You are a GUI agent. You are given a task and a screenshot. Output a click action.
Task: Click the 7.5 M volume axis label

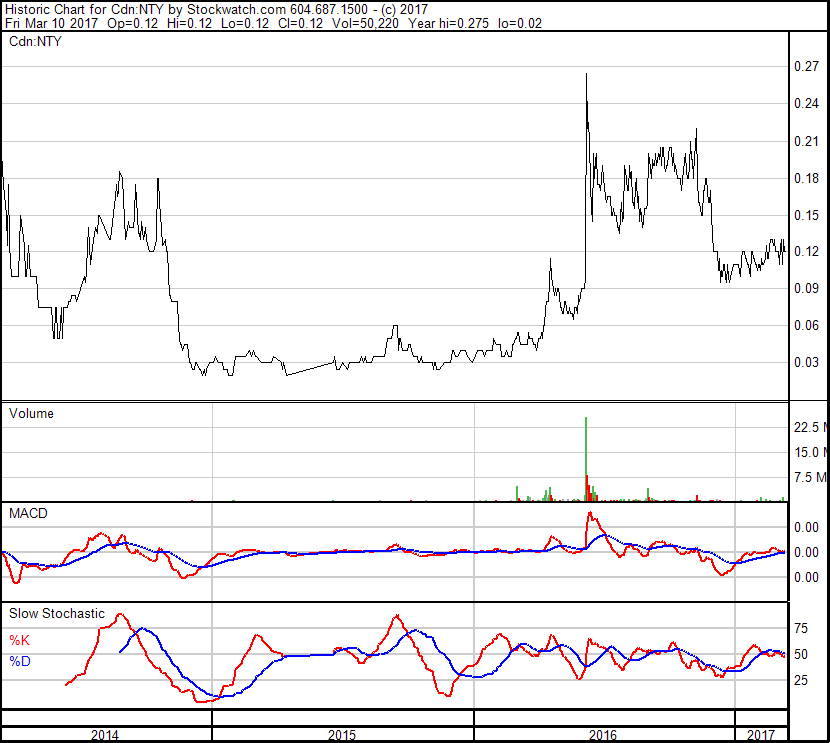click(x=810, y=477)
